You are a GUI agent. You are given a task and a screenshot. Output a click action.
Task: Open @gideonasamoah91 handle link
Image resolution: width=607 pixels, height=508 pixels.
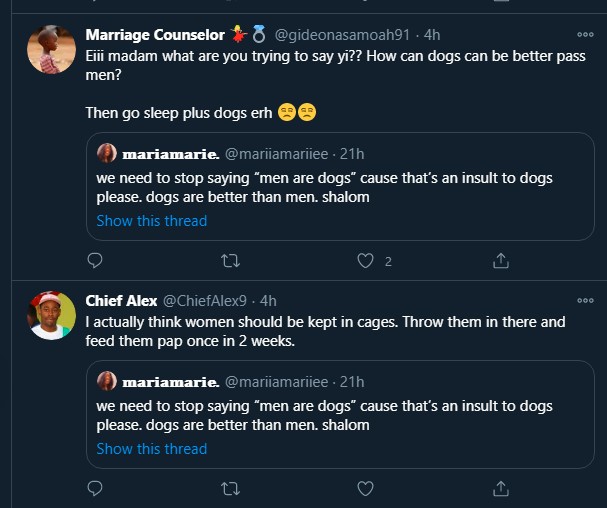[344, 35]
